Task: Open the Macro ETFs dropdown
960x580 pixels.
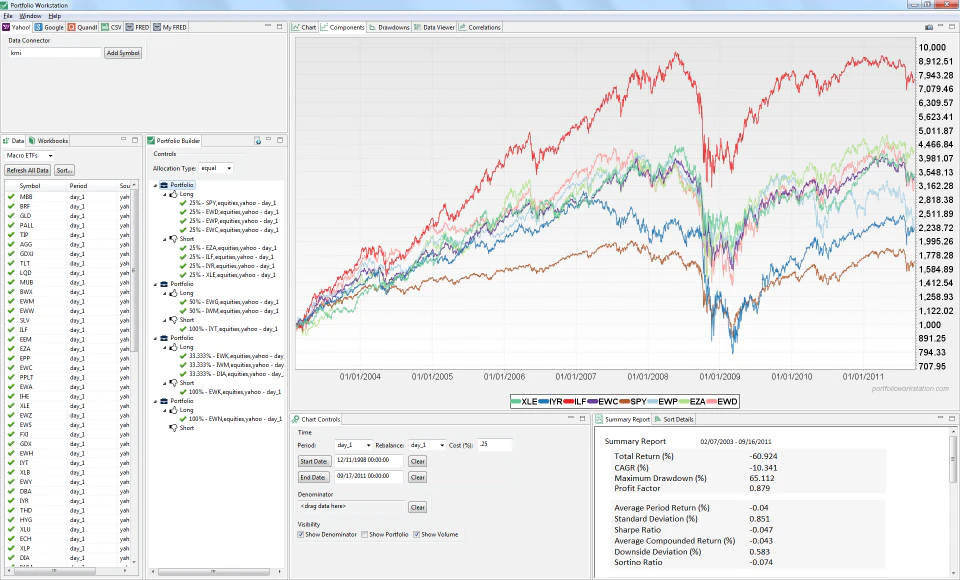Action: [29, 156]
